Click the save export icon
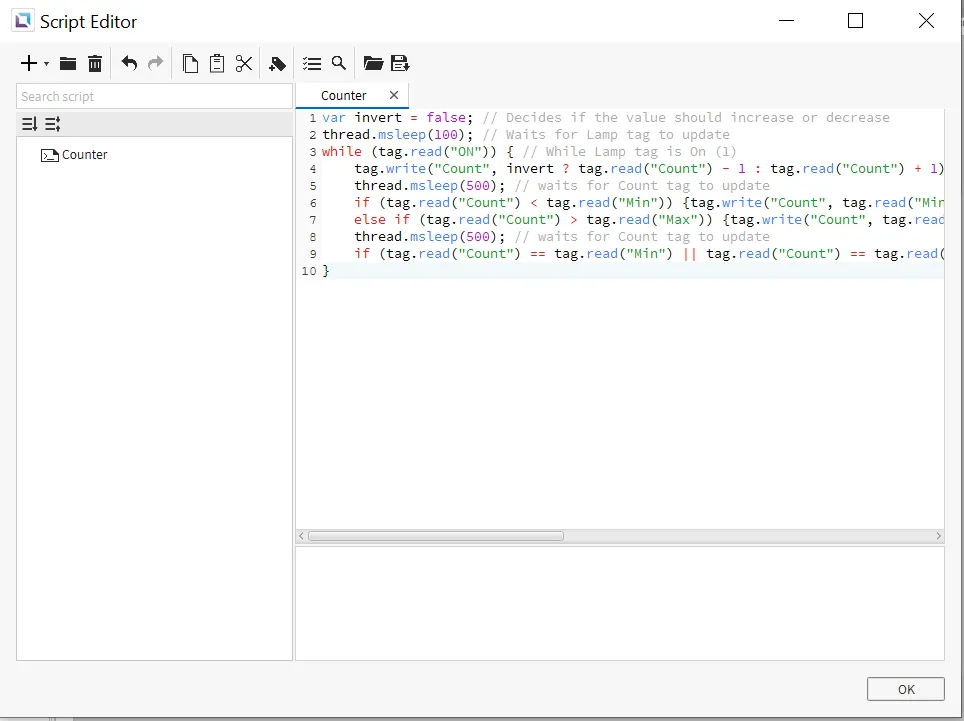 point(400,64)
